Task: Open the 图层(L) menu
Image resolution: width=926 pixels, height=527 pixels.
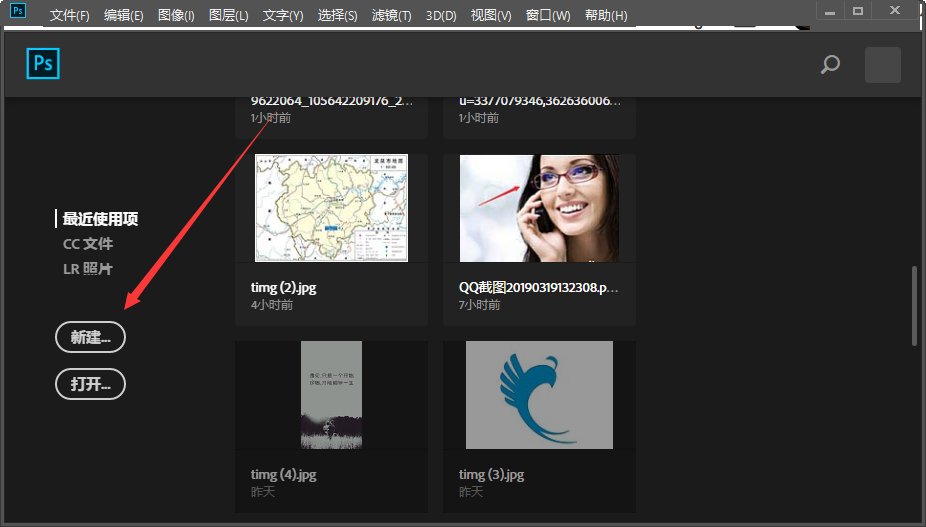Action: 229,15
